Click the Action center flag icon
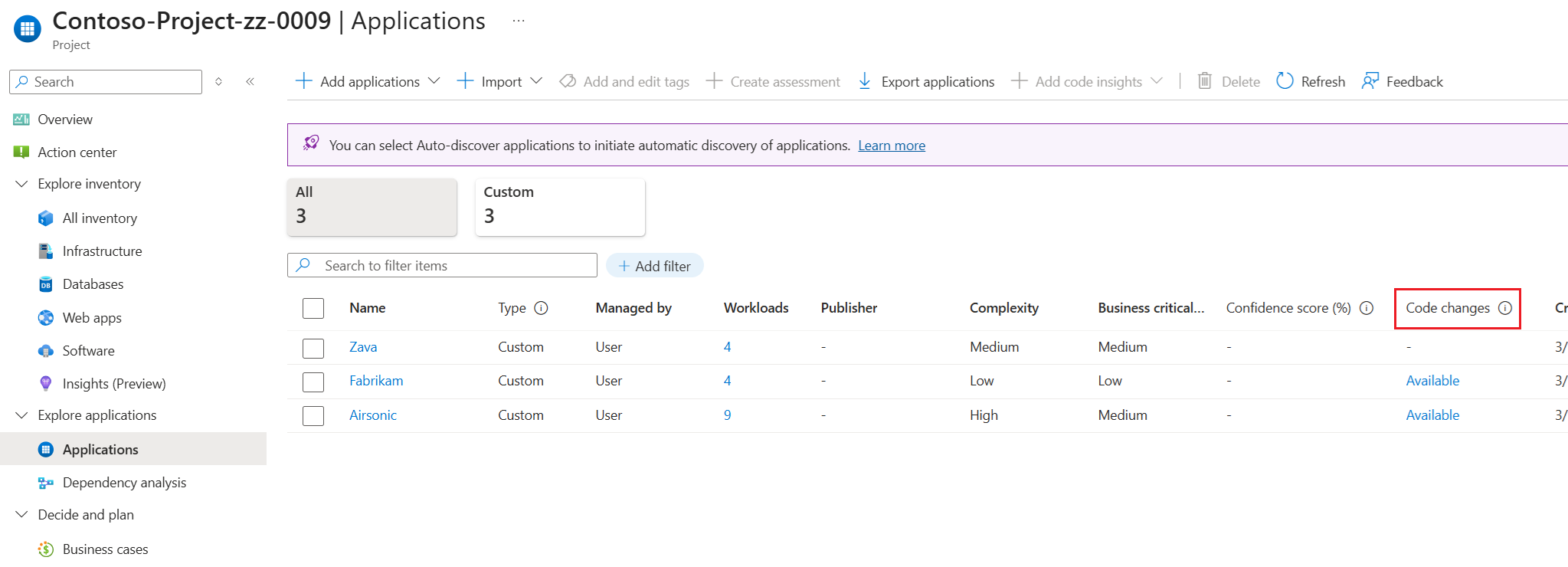The image size is (1568, 567). click(x=21, y=152)
